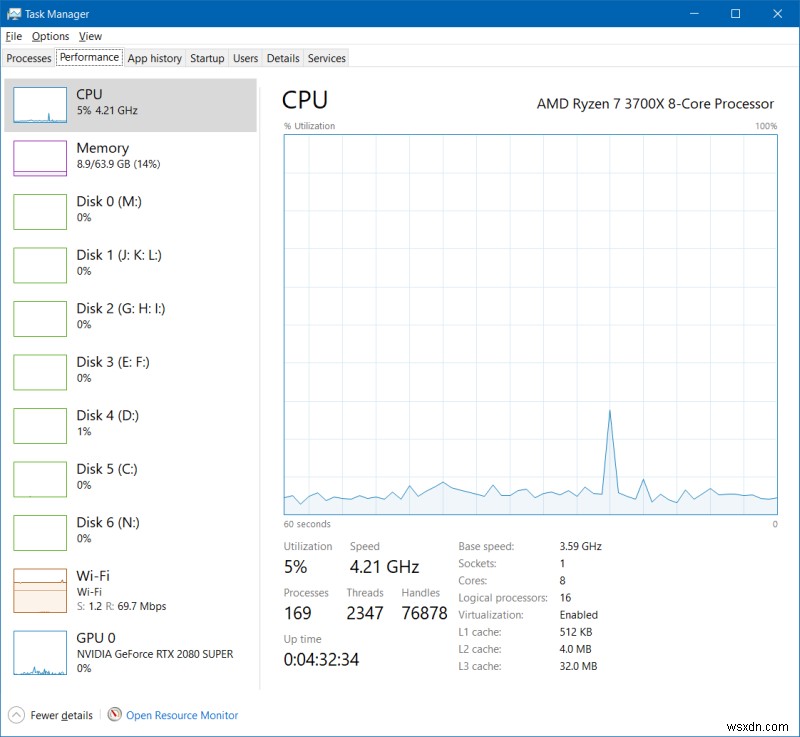The width and height of the screenshot is (800, 737).
Task: Switch to the Users tab
Action: pyautogui.click(x=245, y=58)
